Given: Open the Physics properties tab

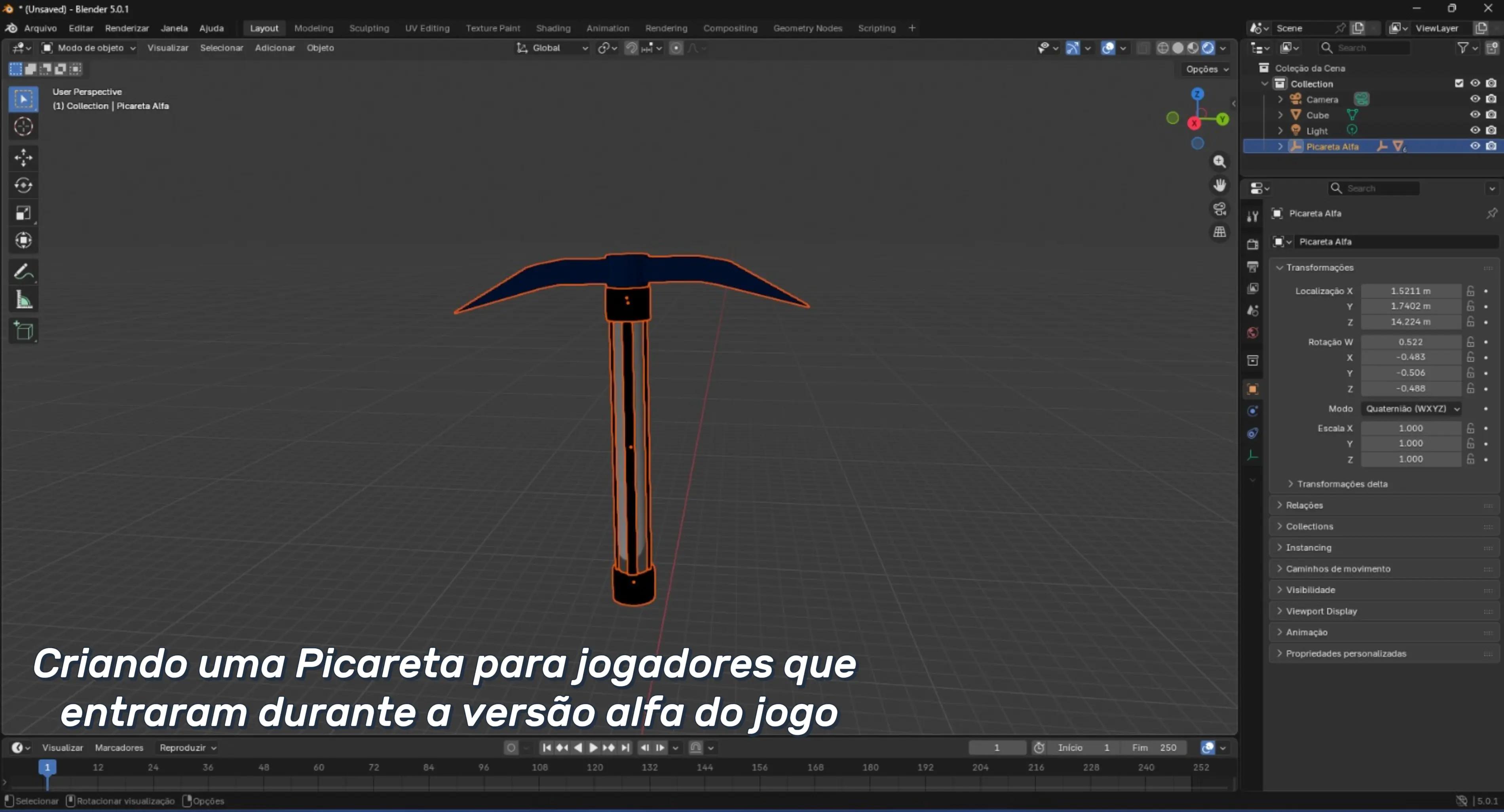Looking at the screenshot, I should click(1252, 411).
